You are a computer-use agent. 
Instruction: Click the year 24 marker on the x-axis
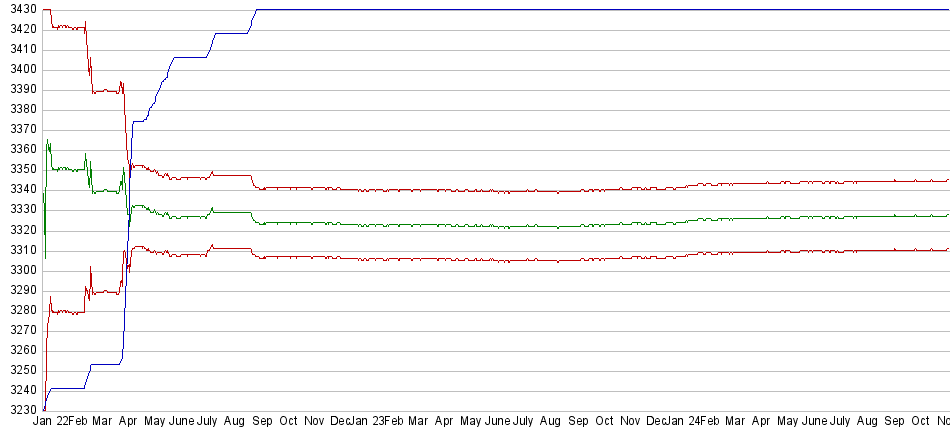692,422
